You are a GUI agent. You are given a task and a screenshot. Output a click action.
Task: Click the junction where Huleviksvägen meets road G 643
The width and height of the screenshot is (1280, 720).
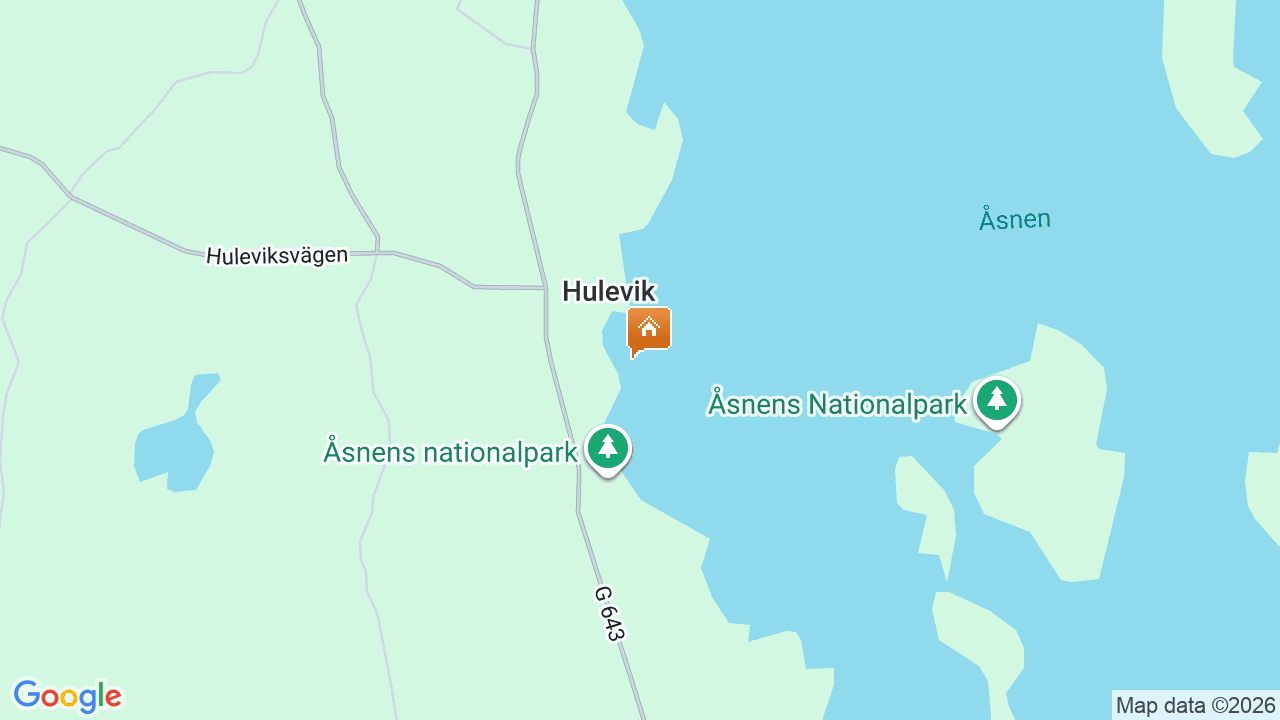[545, 288]
